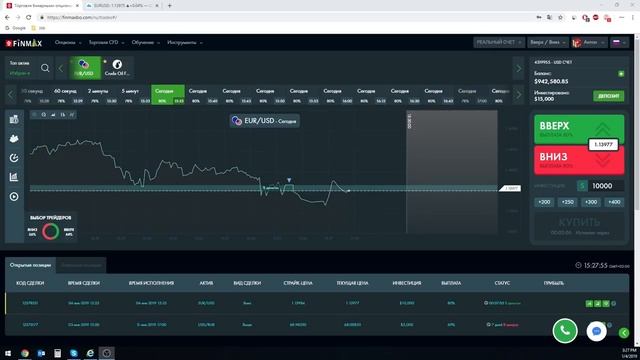Click the browser bookmark star icon
This screenshot has width=640, height=360.
560,18
